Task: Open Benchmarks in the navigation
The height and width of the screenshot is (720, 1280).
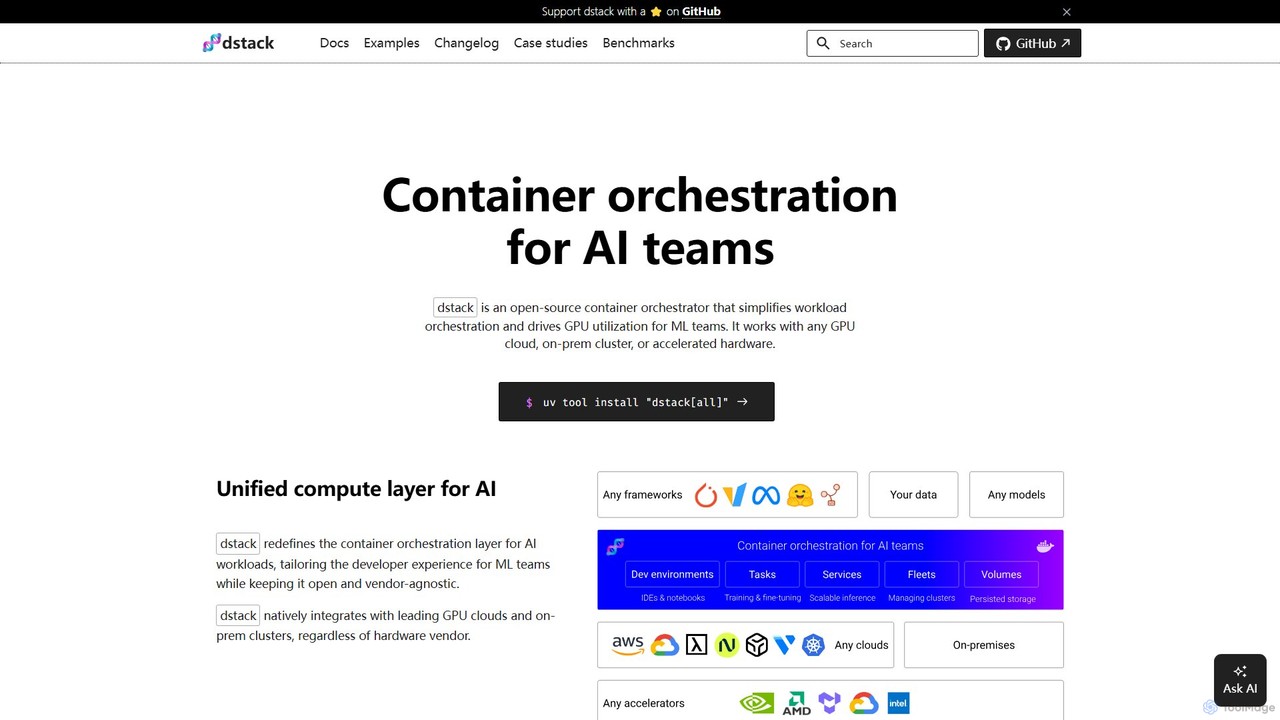Action: pyautogui.click(x=639, y=43)
